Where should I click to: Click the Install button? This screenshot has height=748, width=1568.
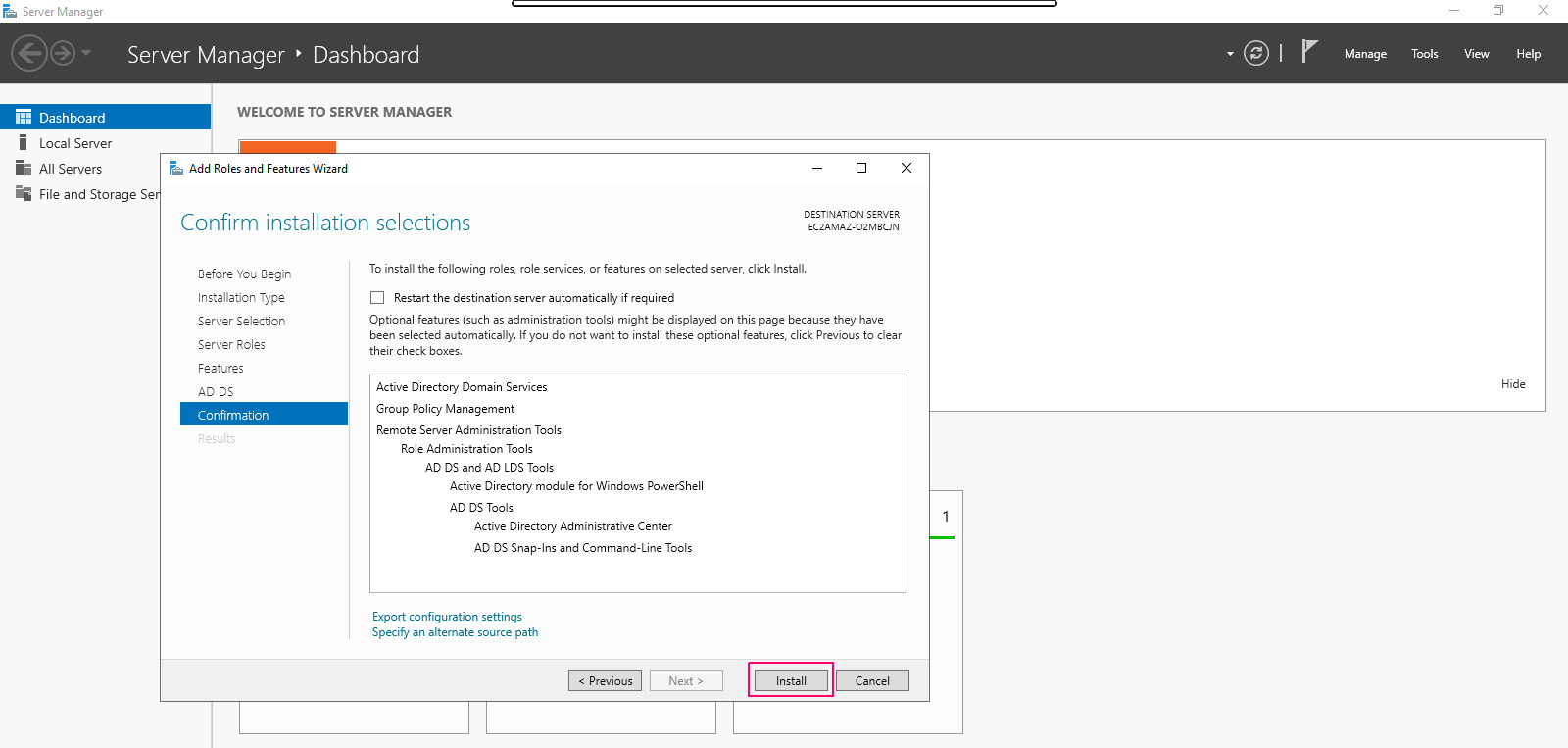791,680
